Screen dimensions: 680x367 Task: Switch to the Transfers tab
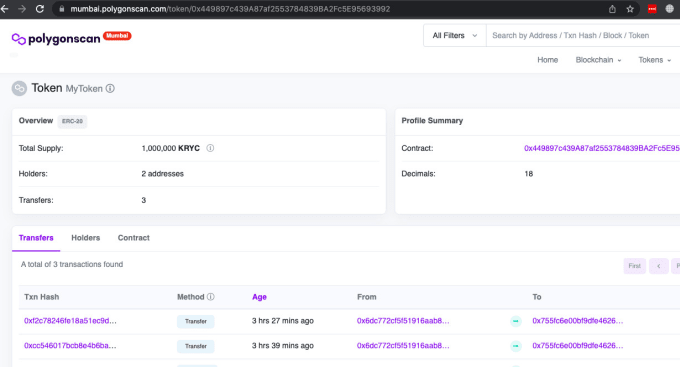pyautogui.click(x=36, y=238)
